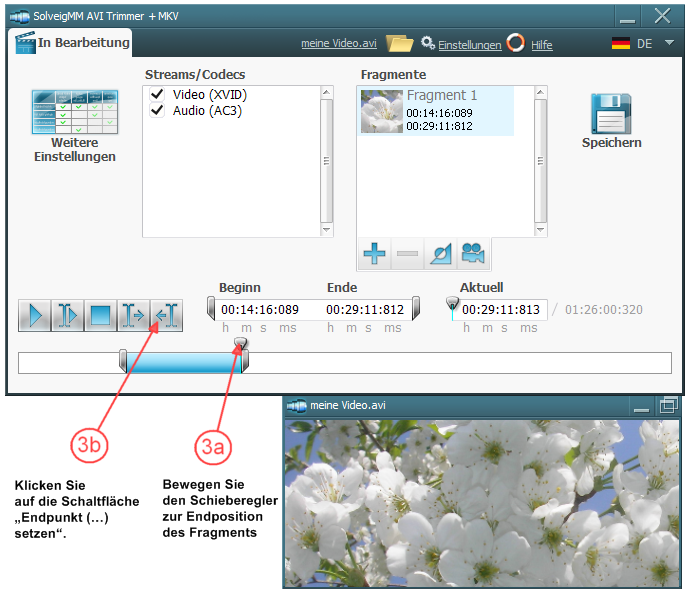Image resolution: width=687 pixels, height=594 pixels.
Task: Click the set end point button
Action: [x=166, y=315]
